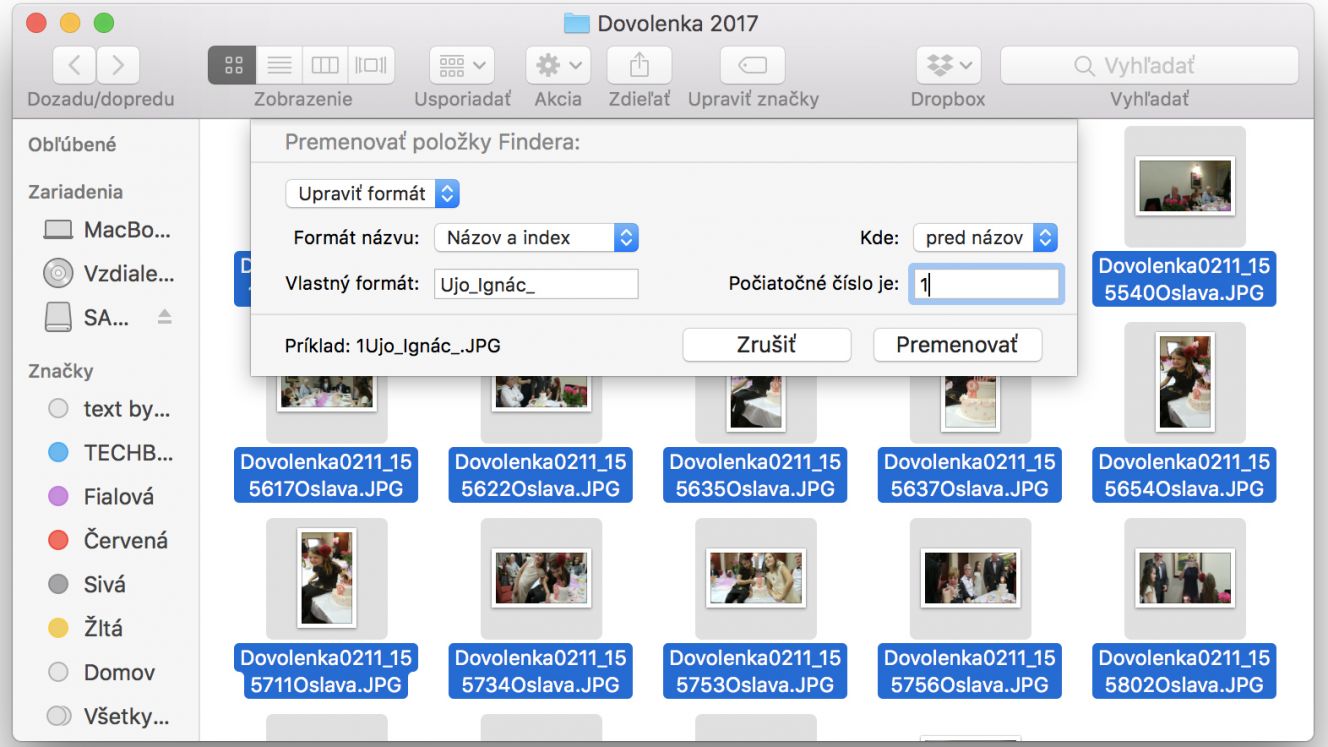The width and height of the screenshot is (1328, 747).
Task: Click the Upraviť značky tag icon
Action: coord(752,65)
